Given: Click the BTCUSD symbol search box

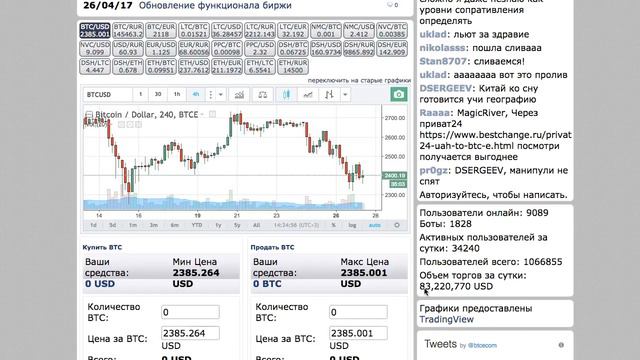Looking at the screenshot, I should pyautogui.click(x=108, y=95).
